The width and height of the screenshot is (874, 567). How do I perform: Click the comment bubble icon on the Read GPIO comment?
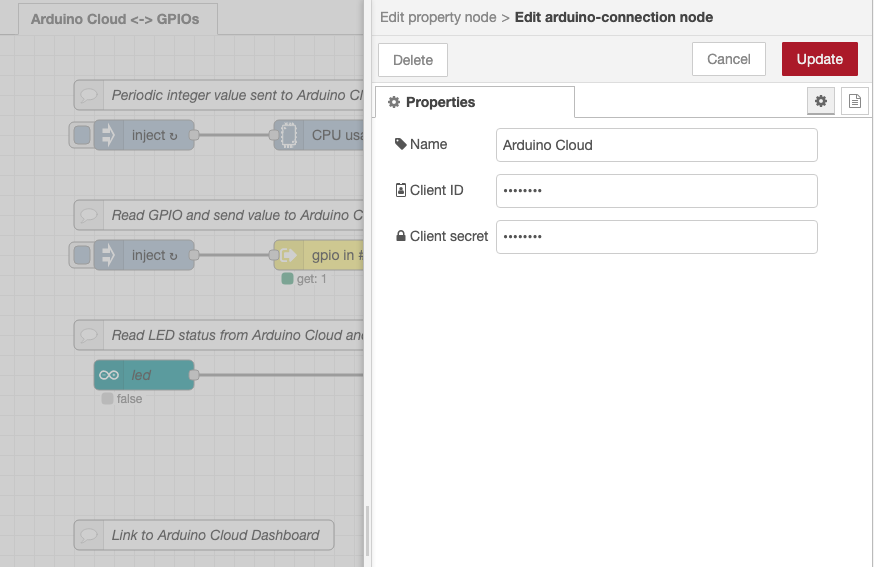[89, 215]
